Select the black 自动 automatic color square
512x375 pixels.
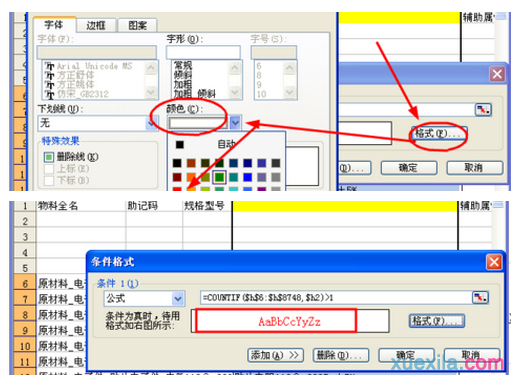click(180, 144)
